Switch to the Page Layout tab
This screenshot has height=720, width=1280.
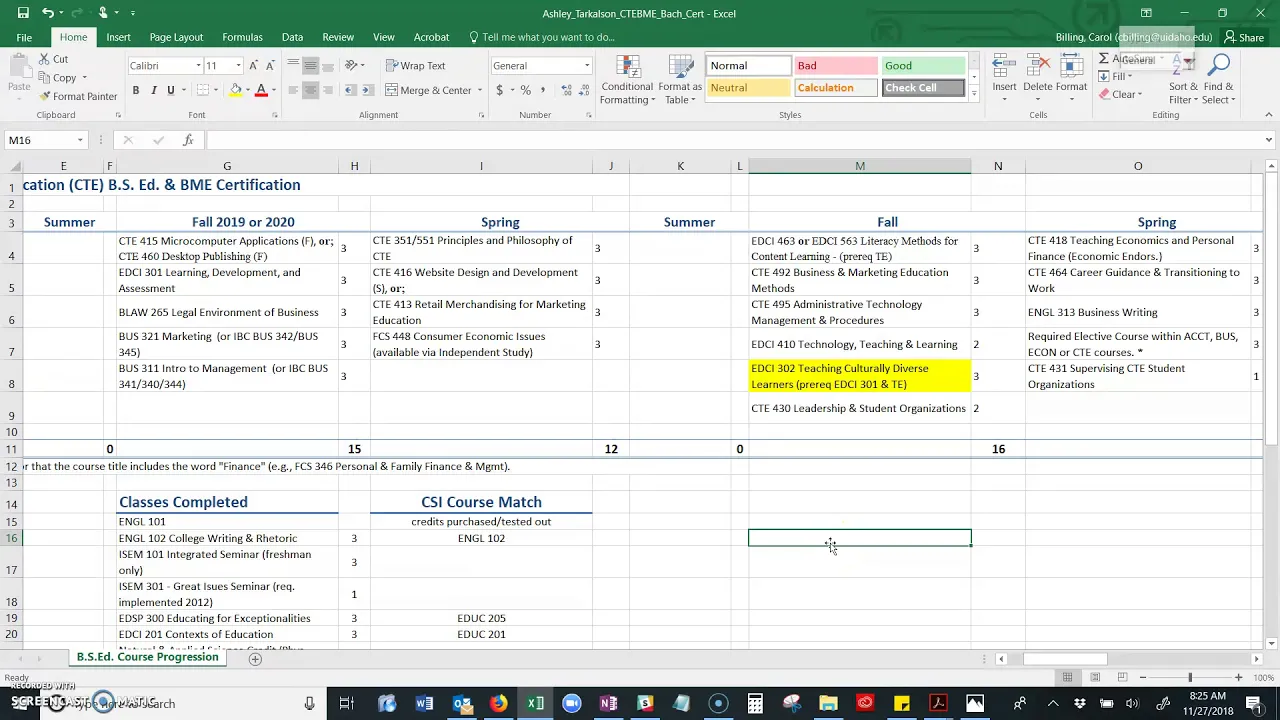176,37
